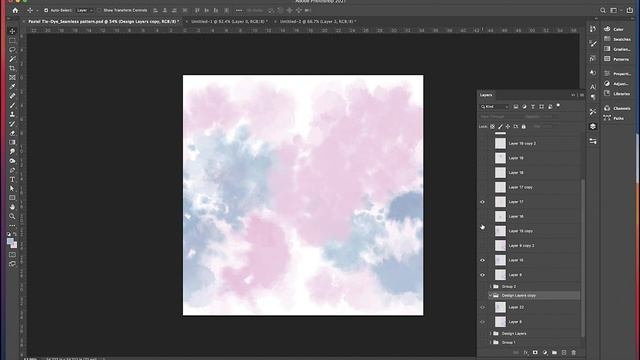Open the Paths panel
This screenshot has width=640, height=360.
pos(614,118)
